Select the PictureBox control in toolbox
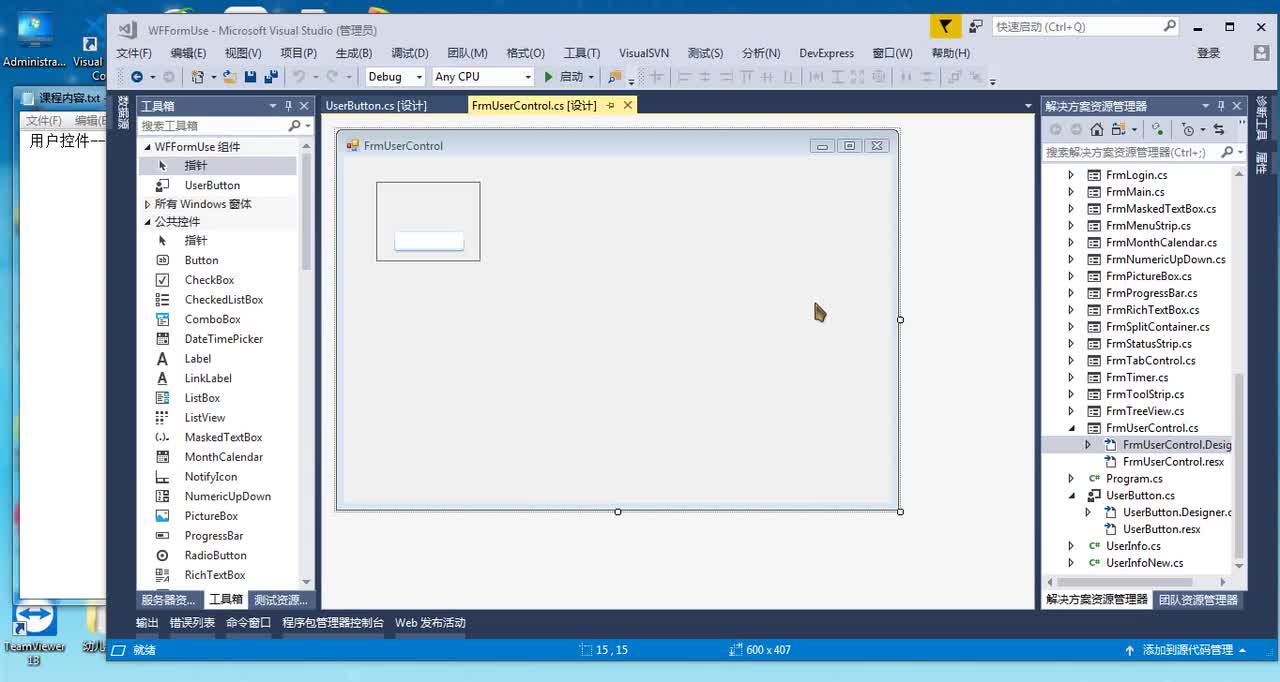Viewport: 1280px width, 682px height. tap(211, 516)
